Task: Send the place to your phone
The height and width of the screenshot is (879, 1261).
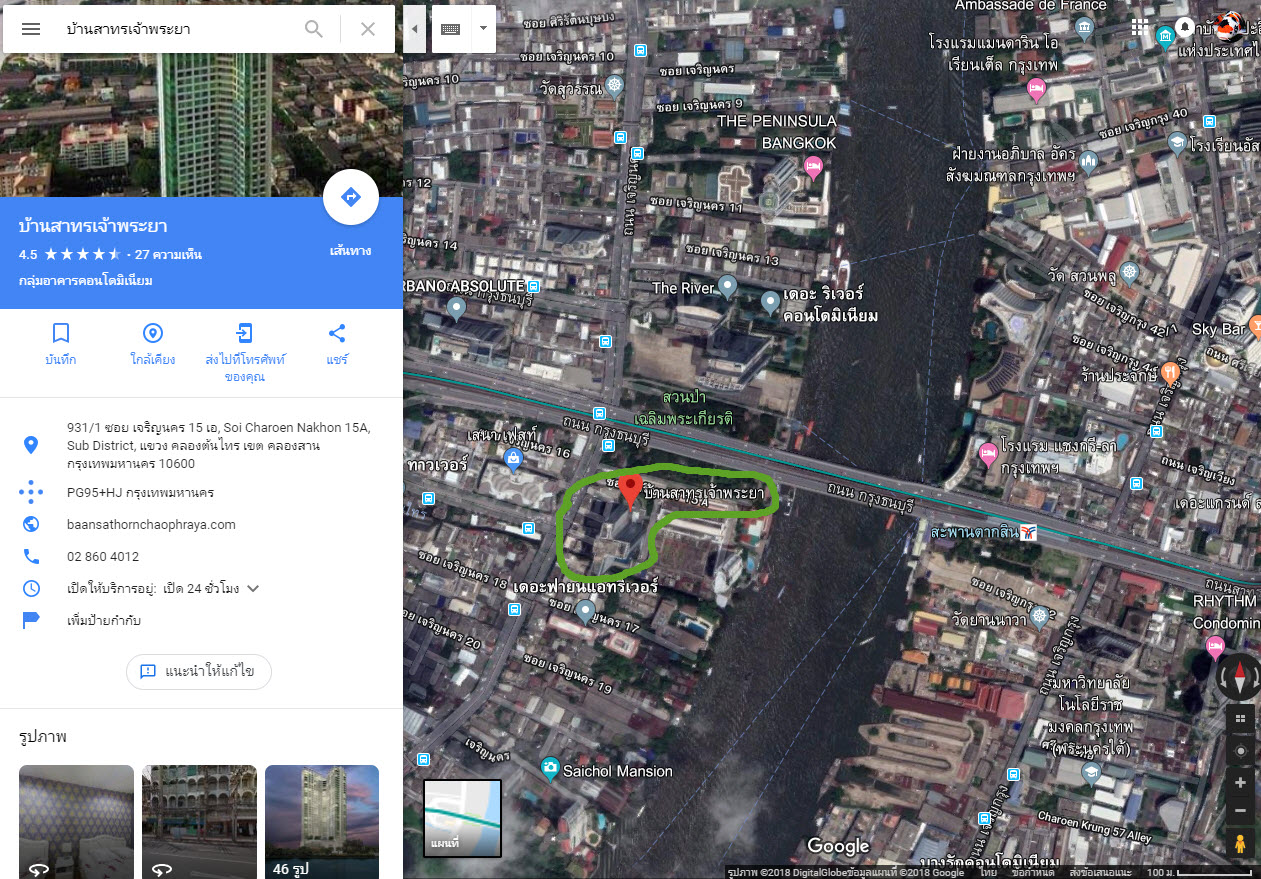Action: click(x=245, y=352)
